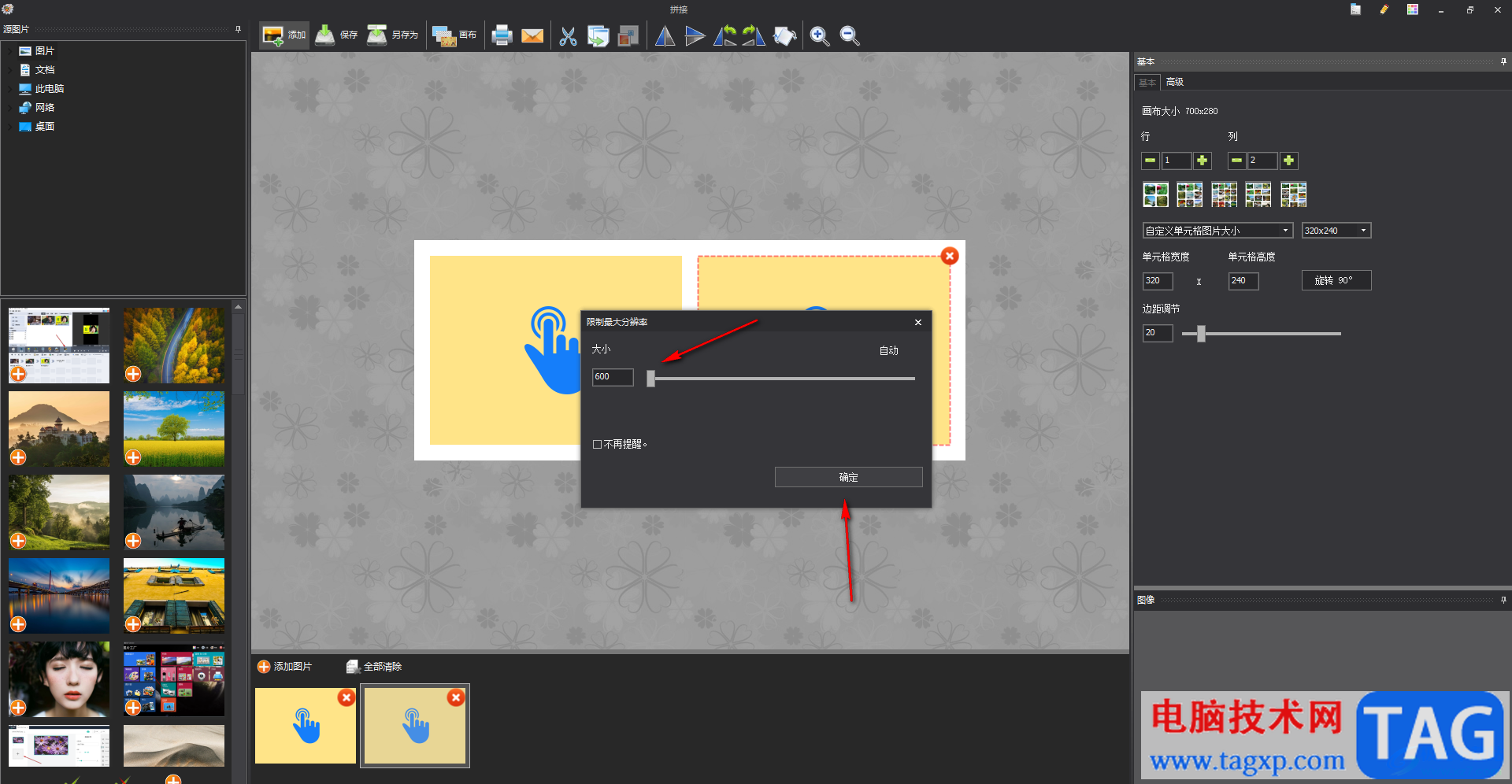The image size is (1512, 784).
Task: Click the flip horizontal toolbar icon
Action: 665,35
